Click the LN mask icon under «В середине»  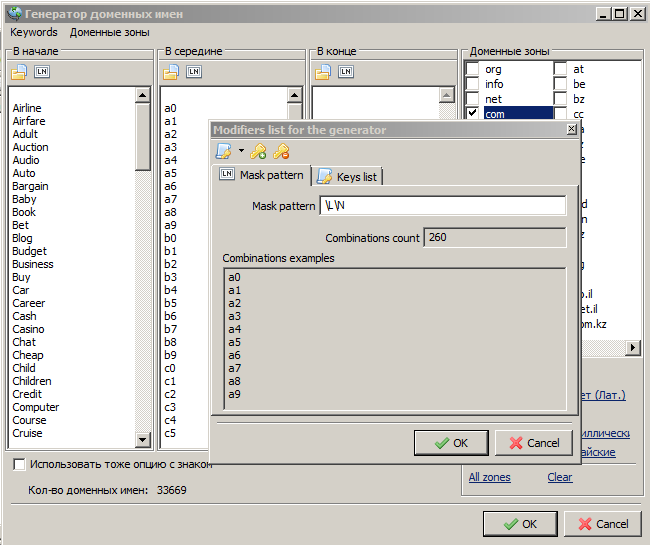[193, 72]
